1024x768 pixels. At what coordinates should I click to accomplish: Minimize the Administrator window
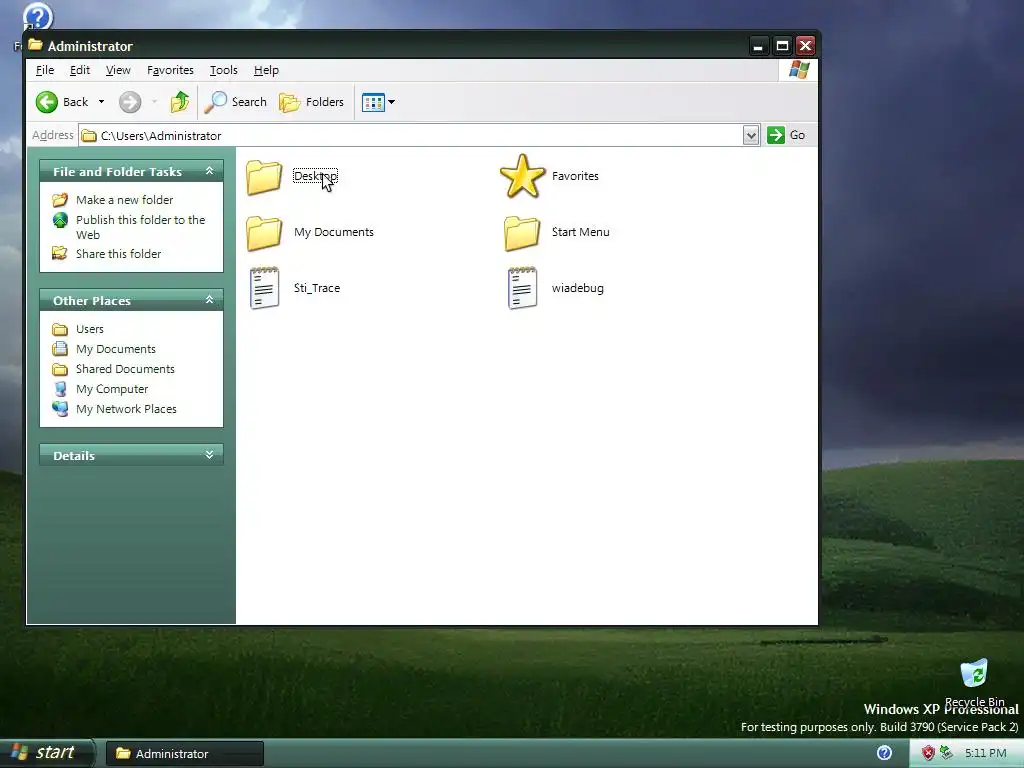point(758,46)
